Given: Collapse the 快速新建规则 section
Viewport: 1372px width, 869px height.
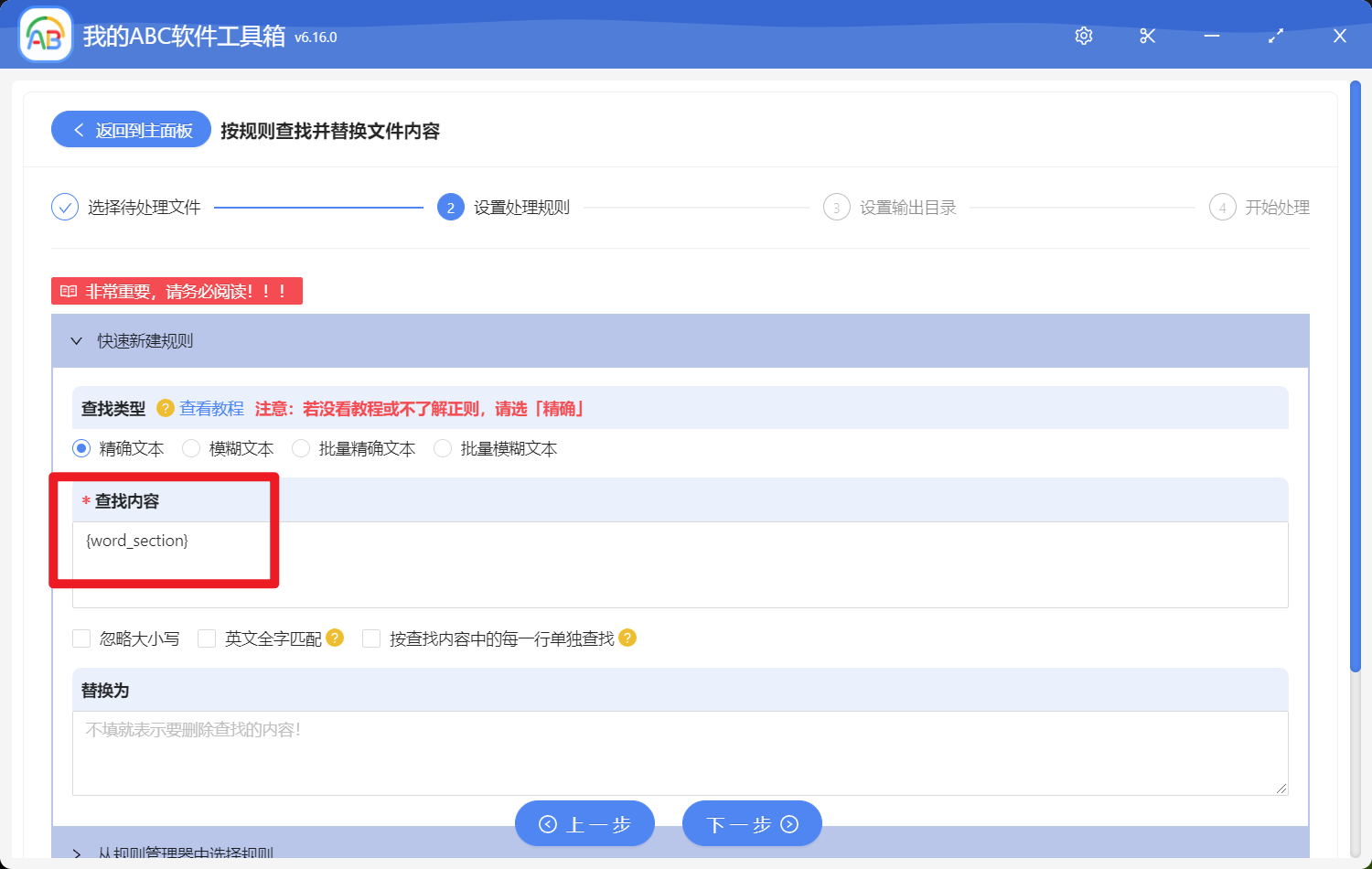Looking at the screenshot, I should coord(77,340).
